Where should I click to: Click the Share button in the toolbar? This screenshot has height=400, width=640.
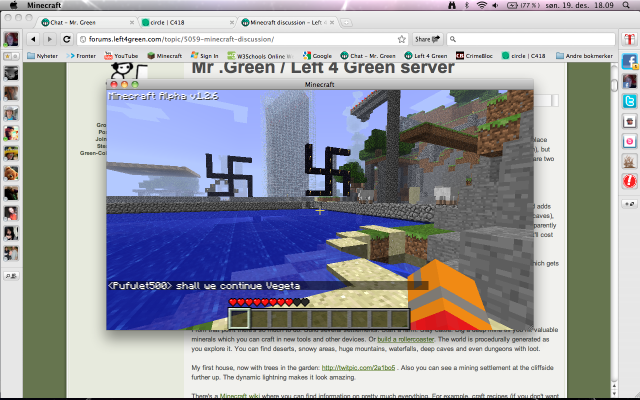pos(427,39)
